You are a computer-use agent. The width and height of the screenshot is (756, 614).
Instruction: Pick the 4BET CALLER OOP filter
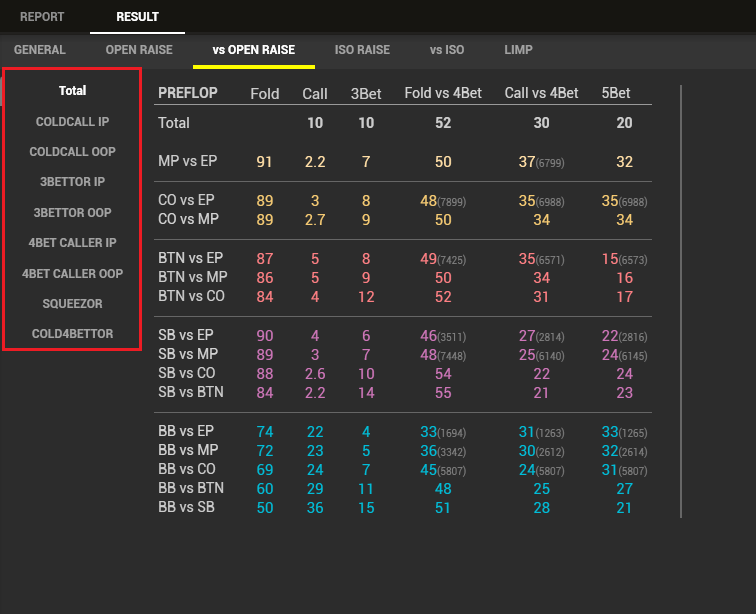pyautogui.click(x=72, y=273)
